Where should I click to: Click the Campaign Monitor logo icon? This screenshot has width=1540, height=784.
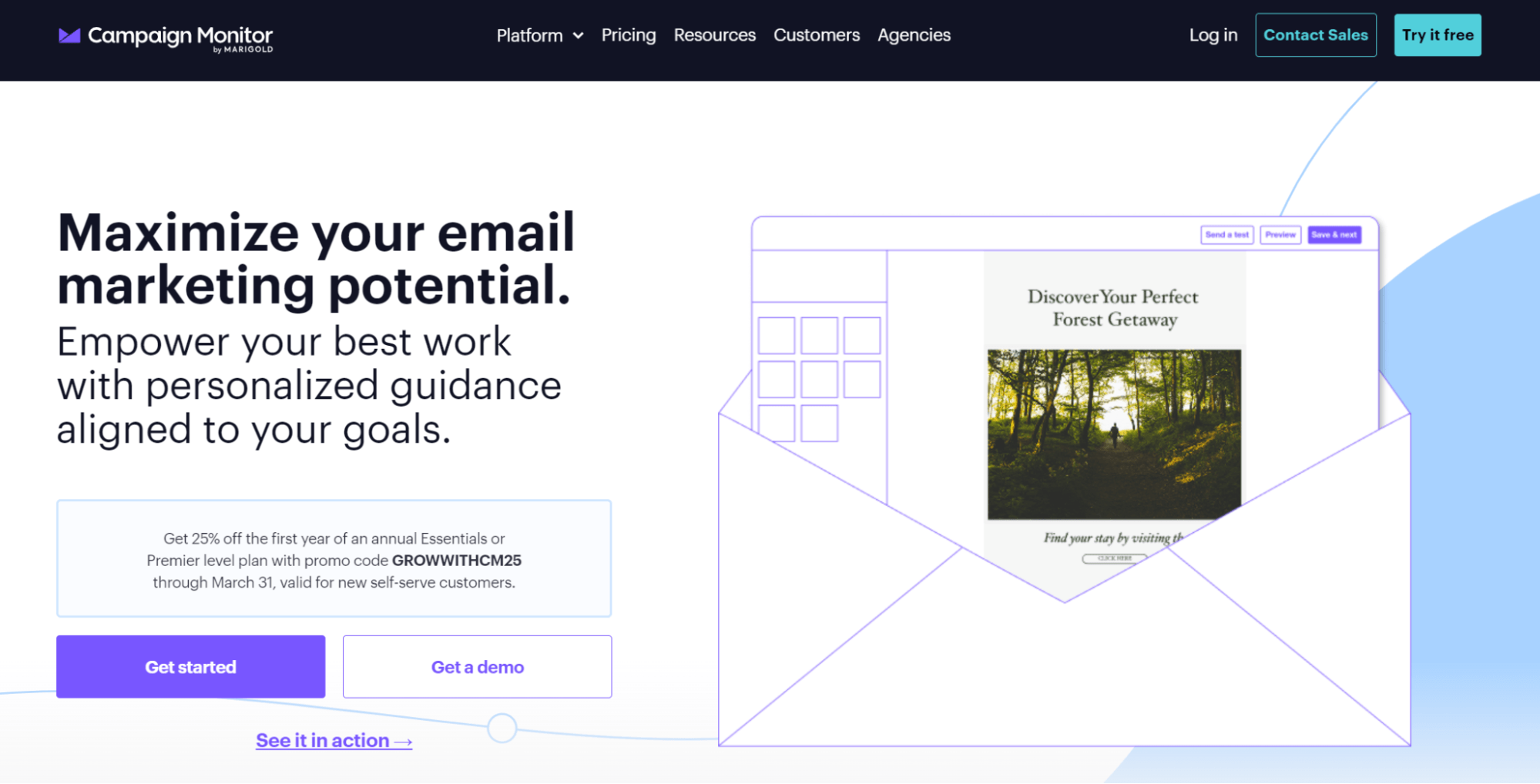tap(70, 34)
